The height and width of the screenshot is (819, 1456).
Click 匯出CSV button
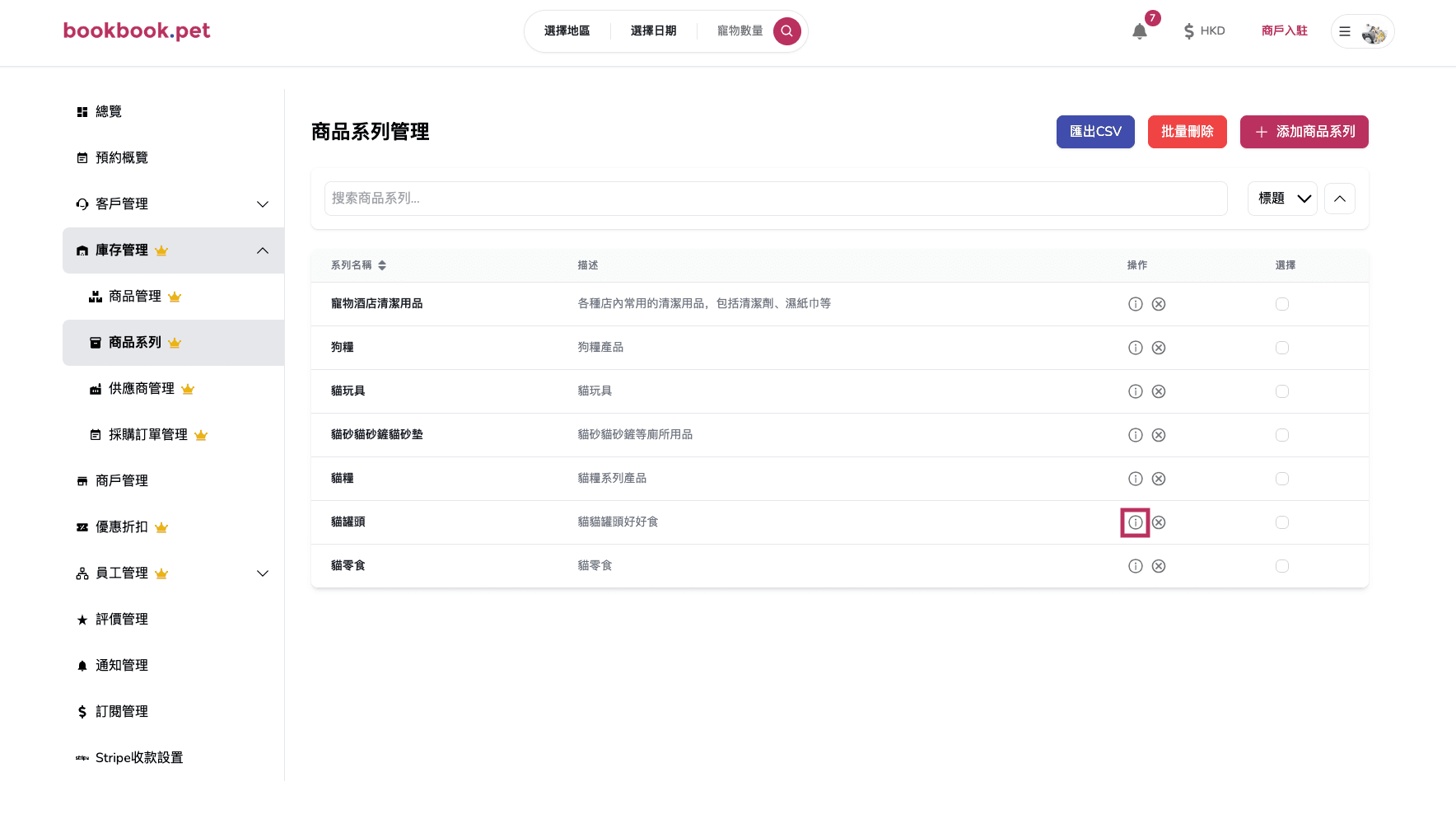(1095, 132)
